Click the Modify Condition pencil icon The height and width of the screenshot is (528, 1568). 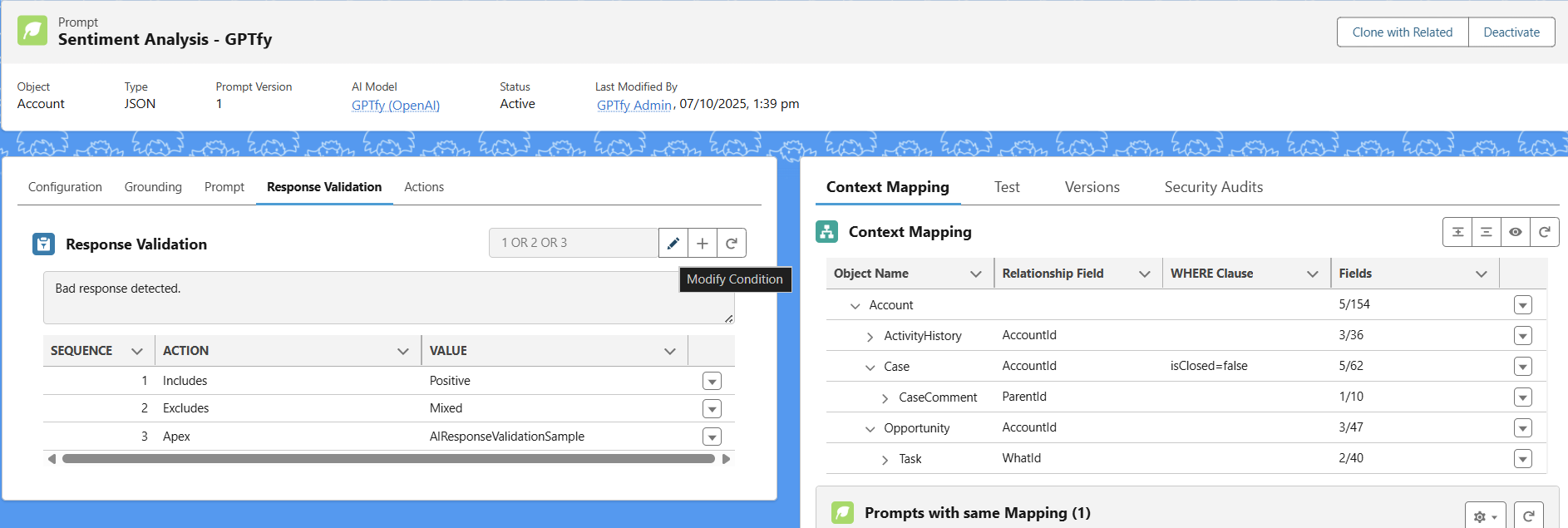[x=673, y=243]
